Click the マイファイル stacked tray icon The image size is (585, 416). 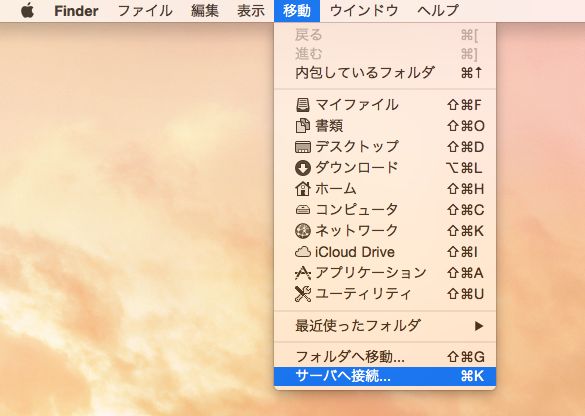click(x=303, y=105)
